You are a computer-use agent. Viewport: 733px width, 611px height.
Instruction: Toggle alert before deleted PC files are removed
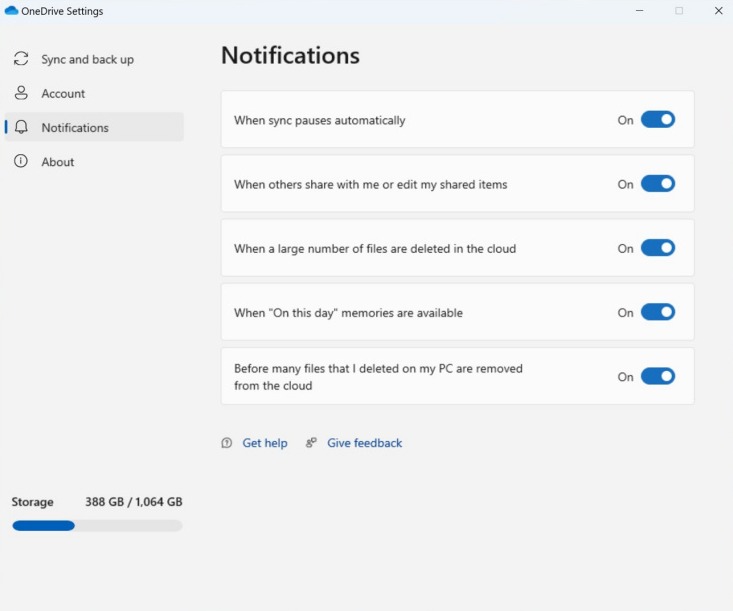click(x=658, y=376)
